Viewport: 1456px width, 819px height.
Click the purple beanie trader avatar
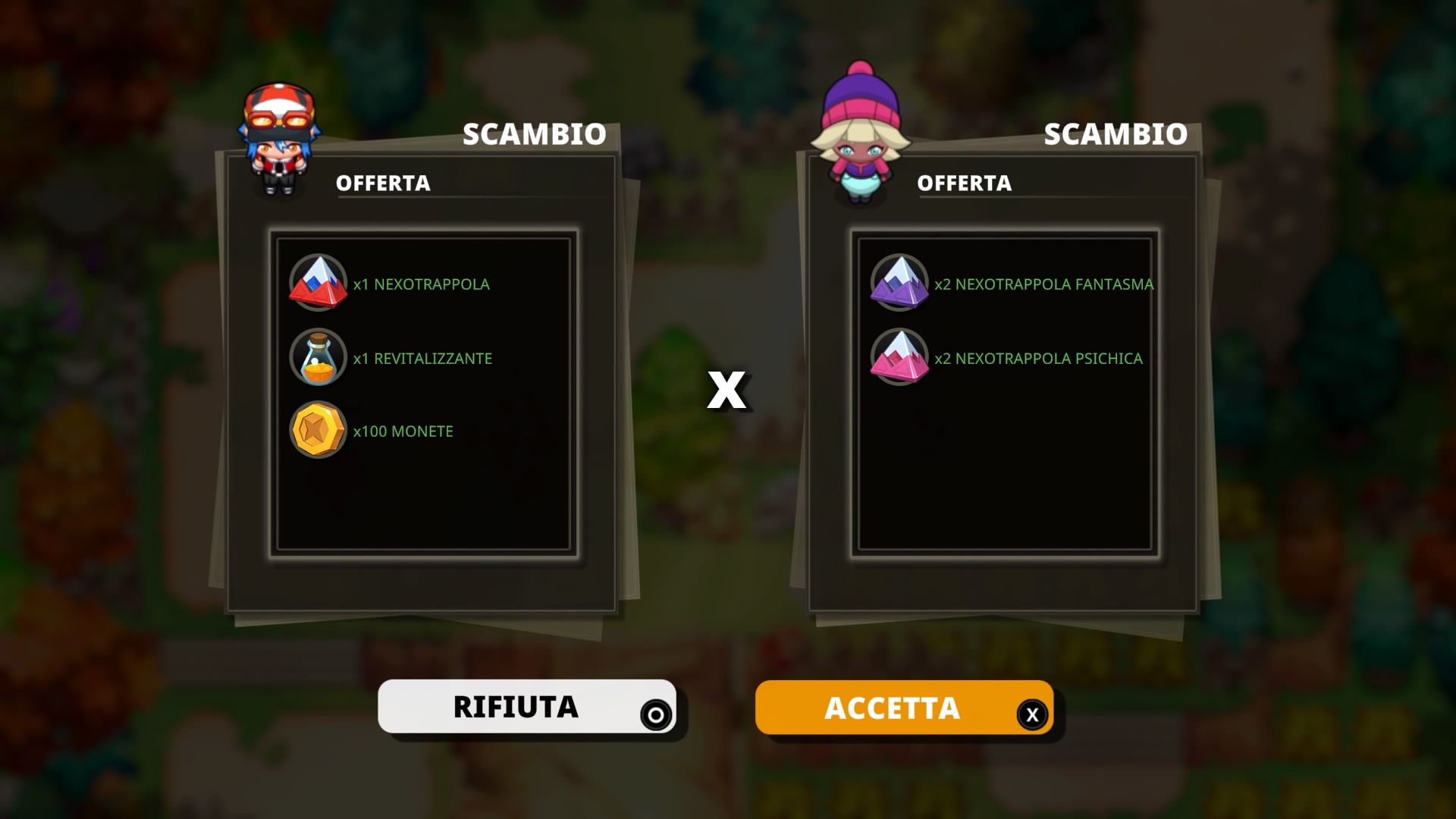861,133
